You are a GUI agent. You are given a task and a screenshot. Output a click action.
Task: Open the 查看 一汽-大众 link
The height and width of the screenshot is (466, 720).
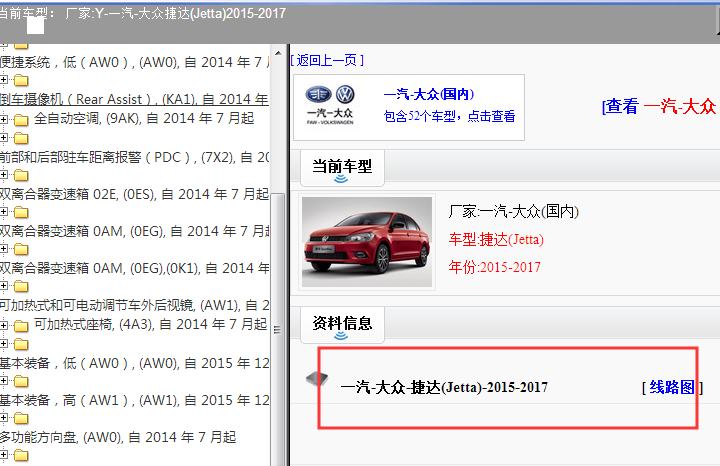[659, 107]
